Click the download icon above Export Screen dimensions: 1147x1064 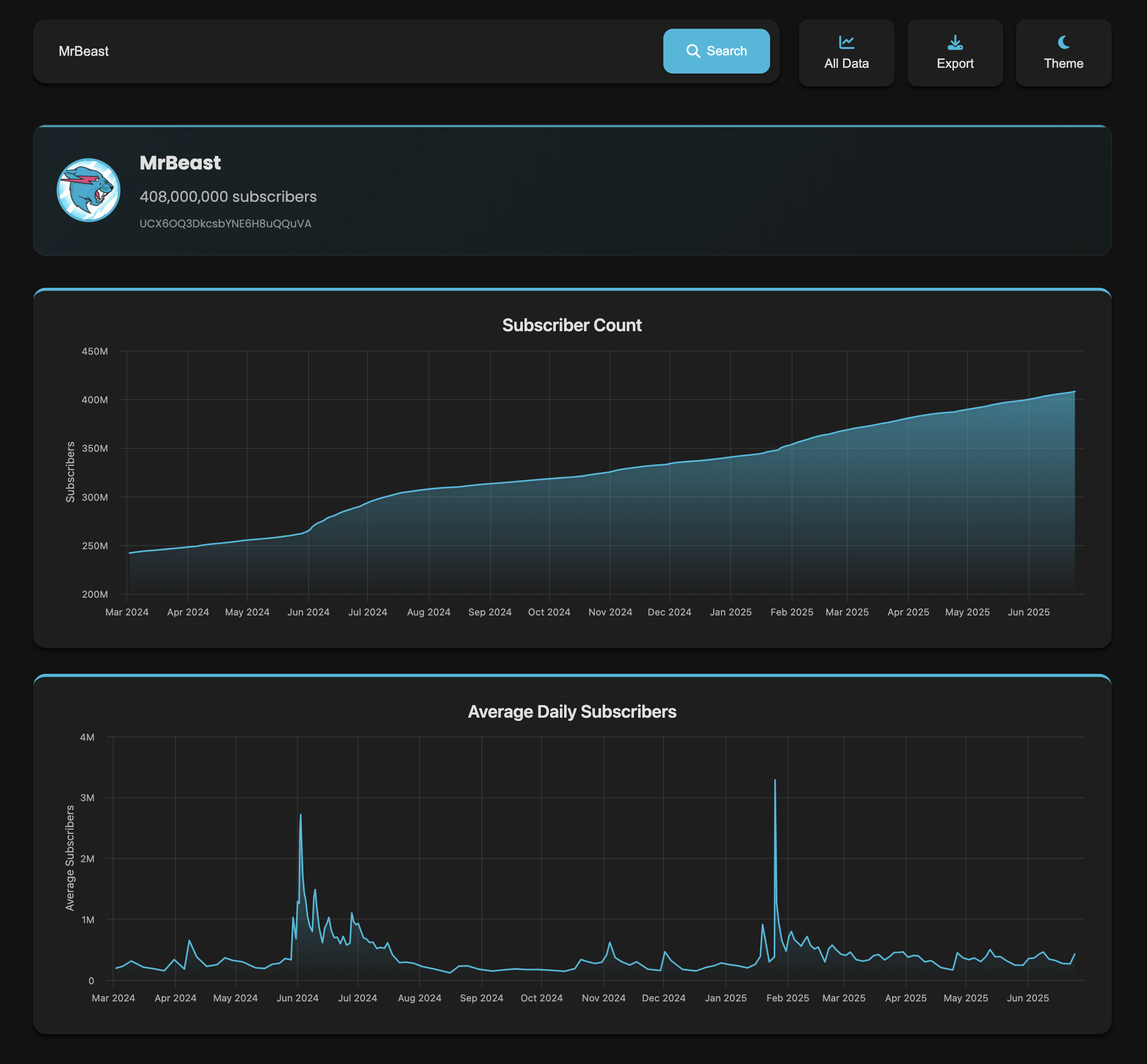coord(955,42)
